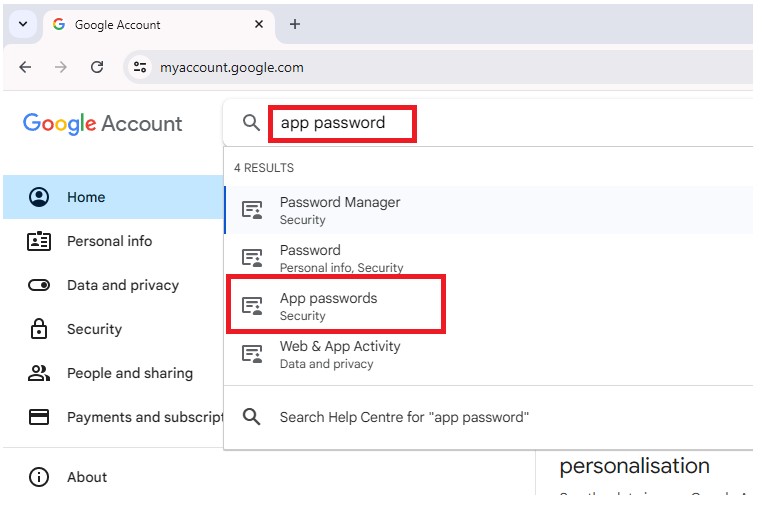Screen dimensions: 764x507
Task: Go back using browser back arrow
Action: pyautogui.click(x=25, y=67)
